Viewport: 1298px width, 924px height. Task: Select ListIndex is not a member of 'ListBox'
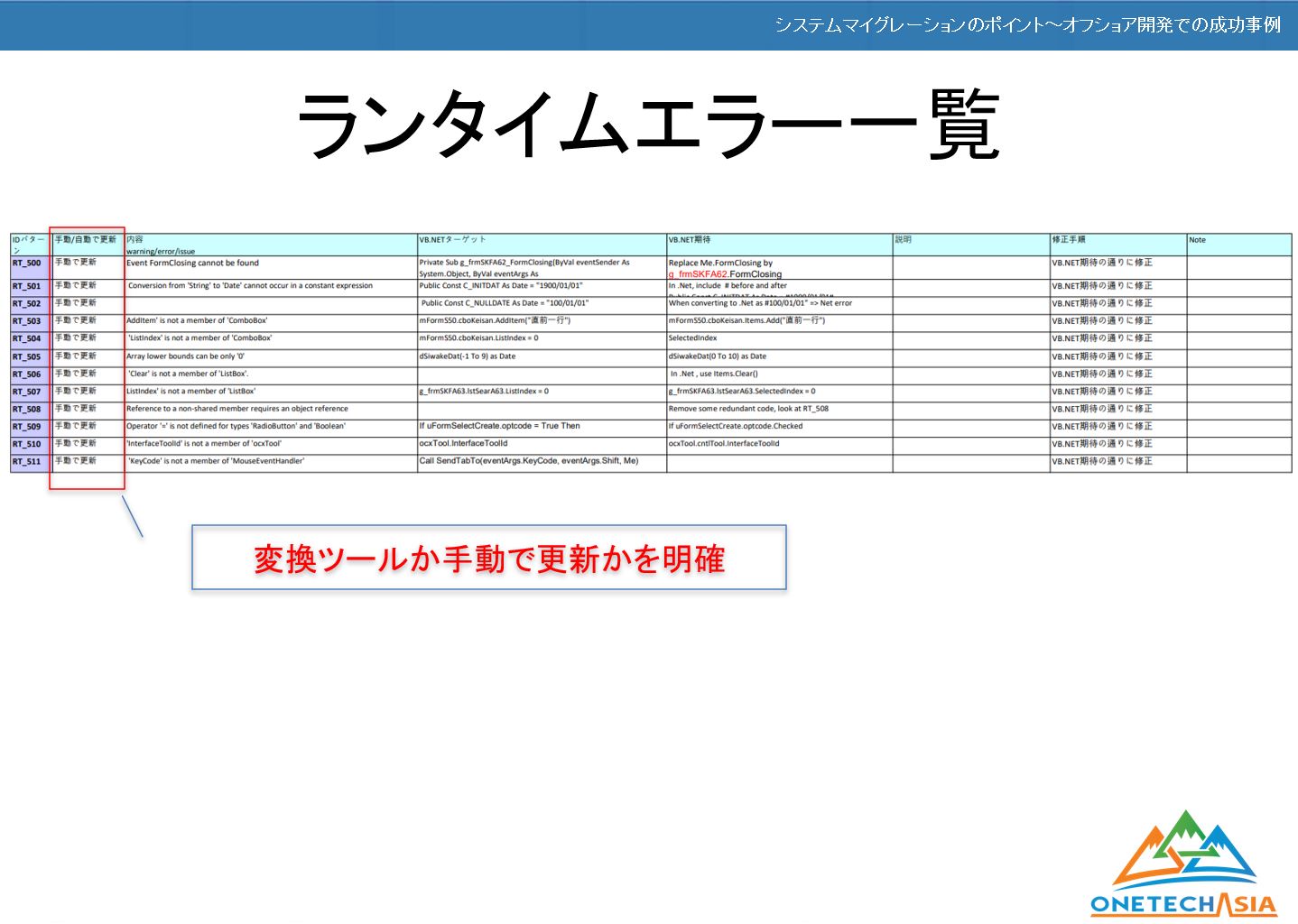(271, 393)
